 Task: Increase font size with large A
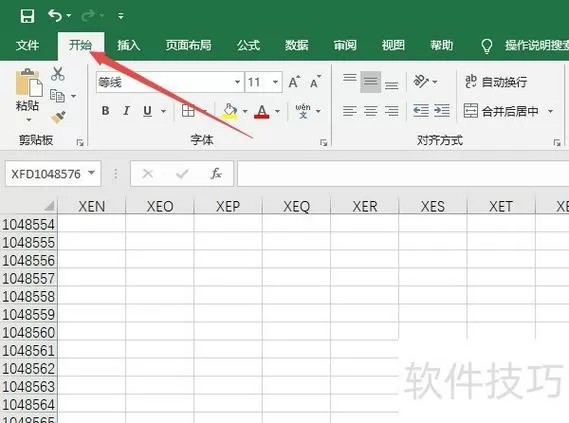tap(294, 82)
